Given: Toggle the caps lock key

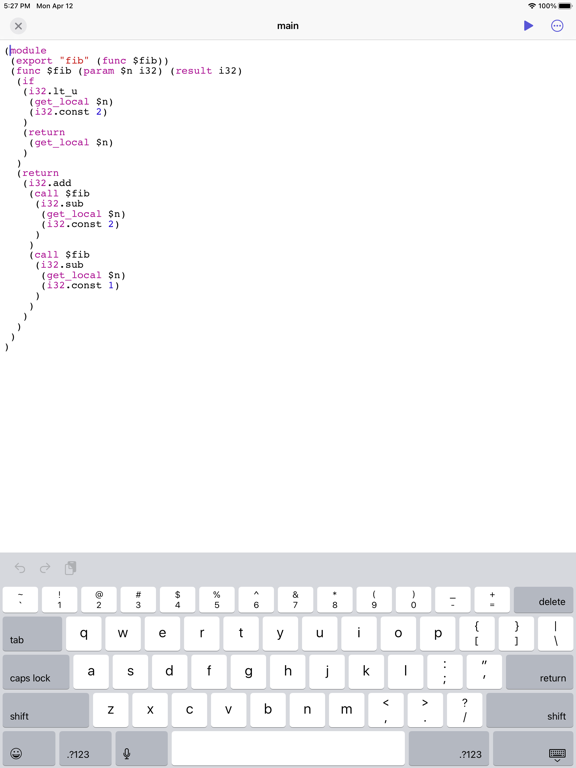Looking at the screenshot, I should pyautogui.click(x=36, y=672).
